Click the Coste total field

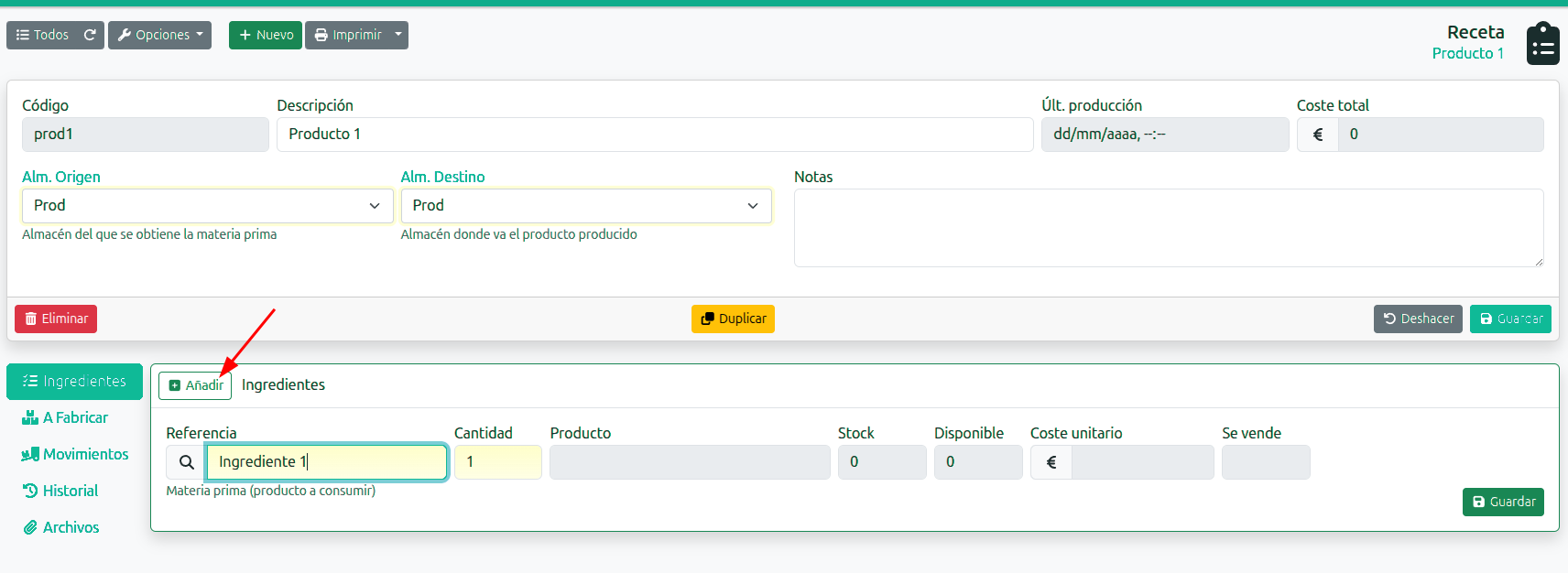coord(1441,135)
